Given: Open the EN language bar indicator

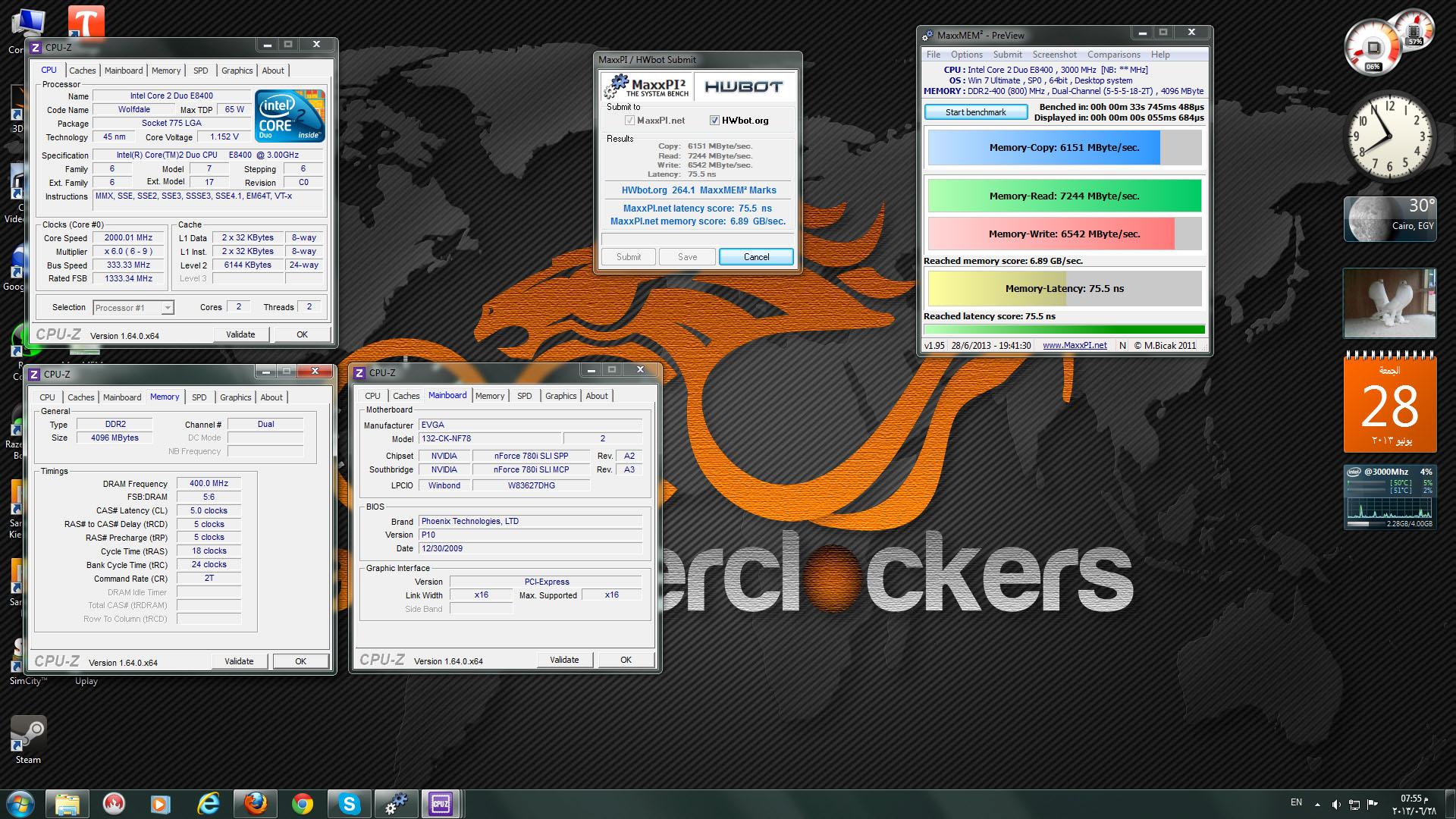Looking at the screenshot, I should click(x=1297, y=802).
